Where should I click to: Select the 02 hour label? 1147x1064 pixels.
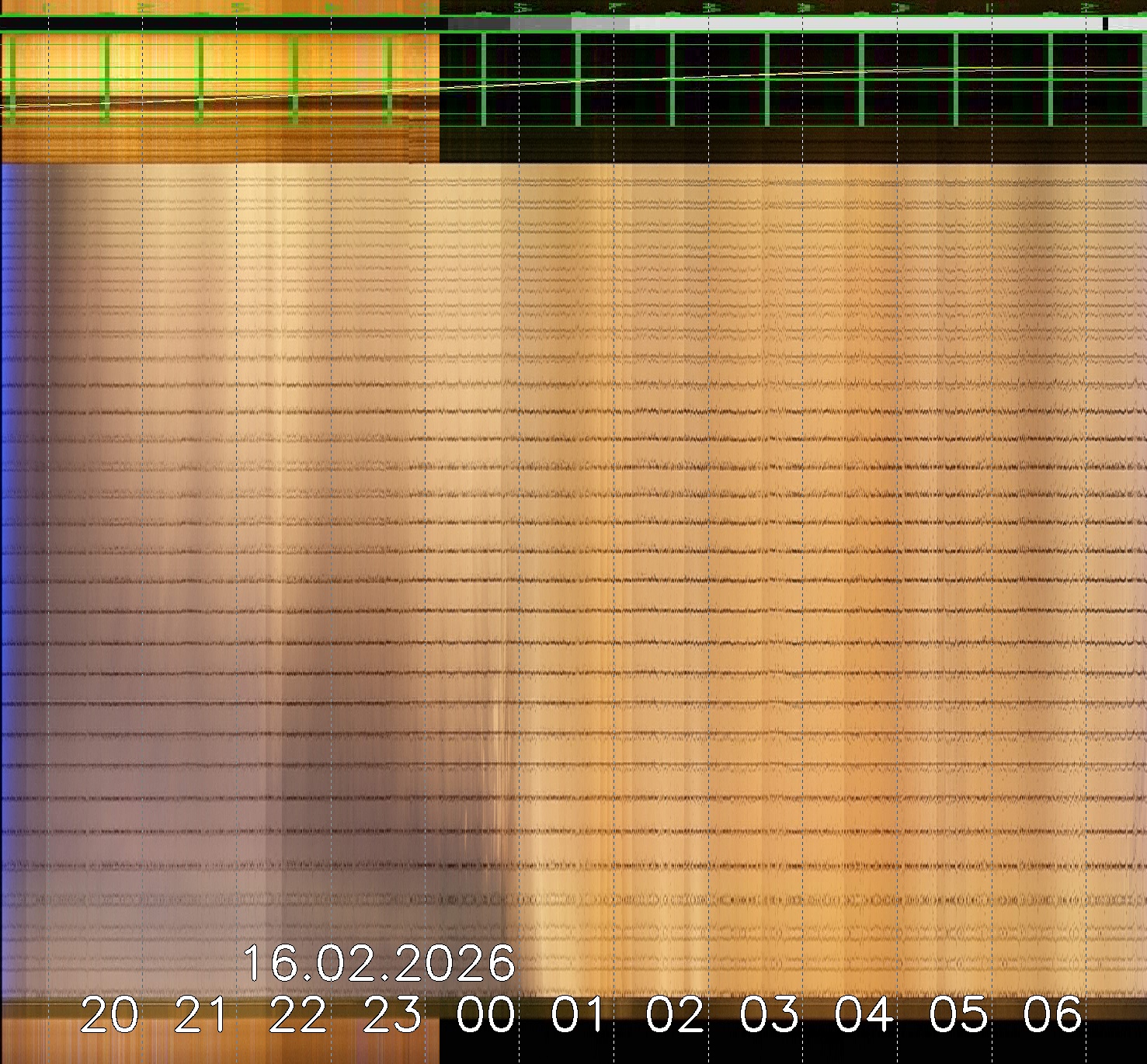click(674, 1015)
